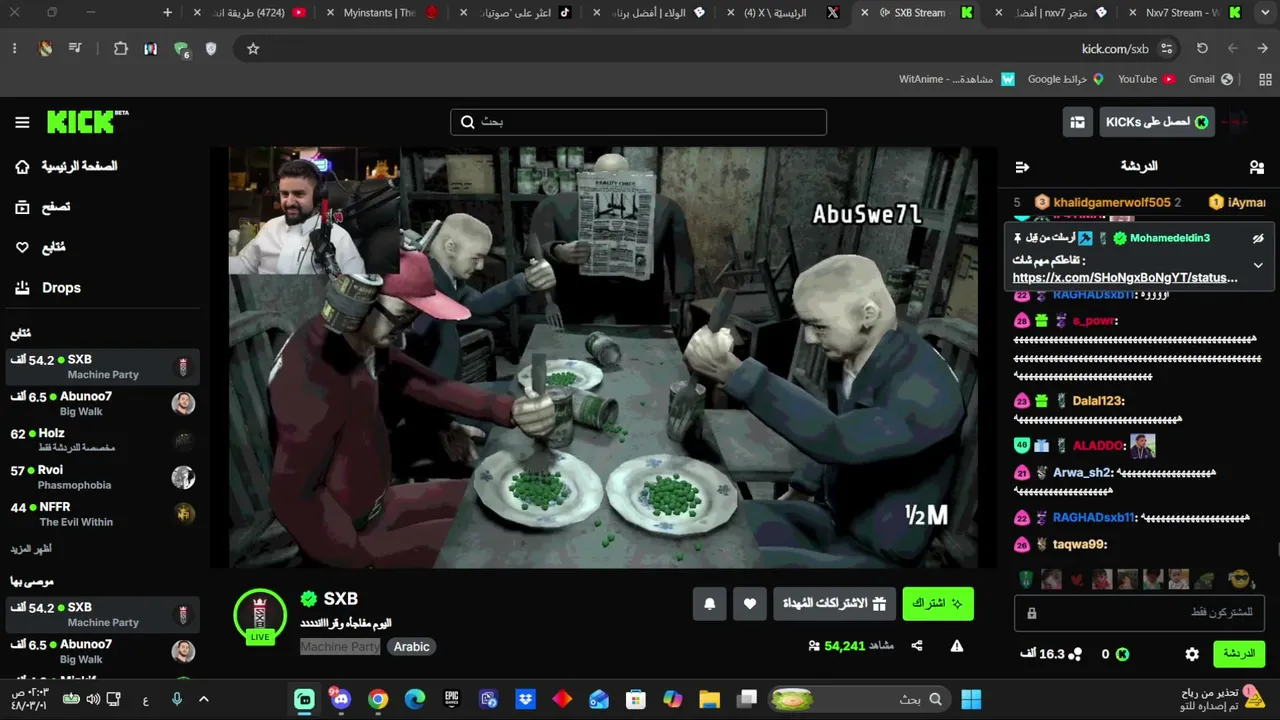Follow SXB with the heart button
The width and height of the screenshot is (1280, 720).
(750, 603)
